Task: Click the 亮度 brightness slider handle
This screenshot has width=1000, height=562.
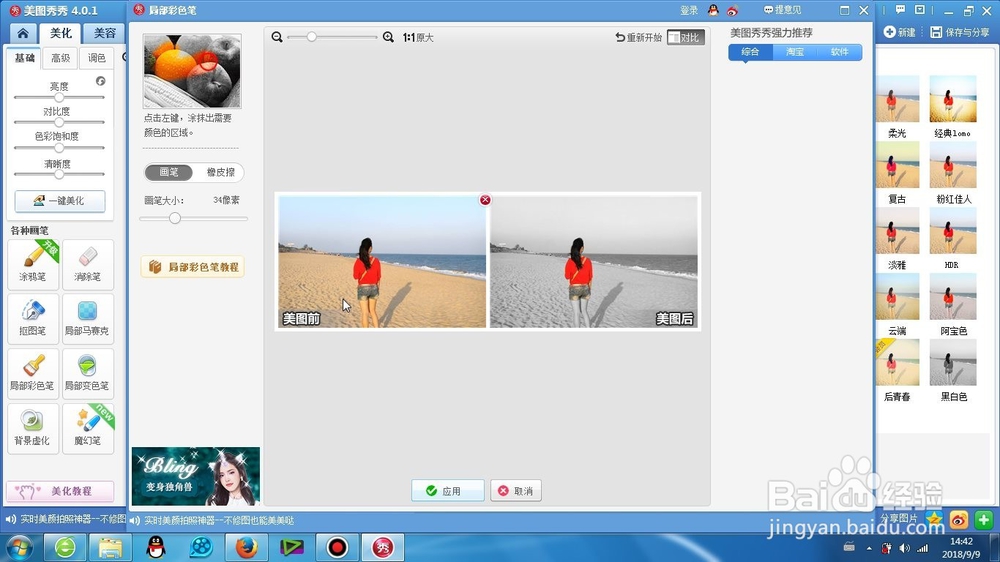Action: 59,98
